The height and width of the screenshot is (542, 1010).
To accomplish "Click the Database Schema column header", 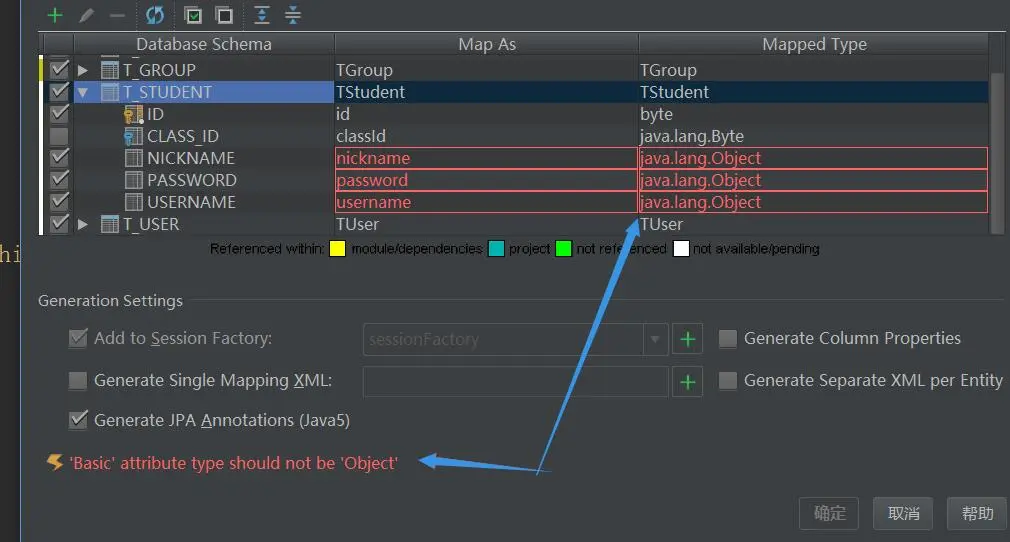I will [x=204, y=44].
